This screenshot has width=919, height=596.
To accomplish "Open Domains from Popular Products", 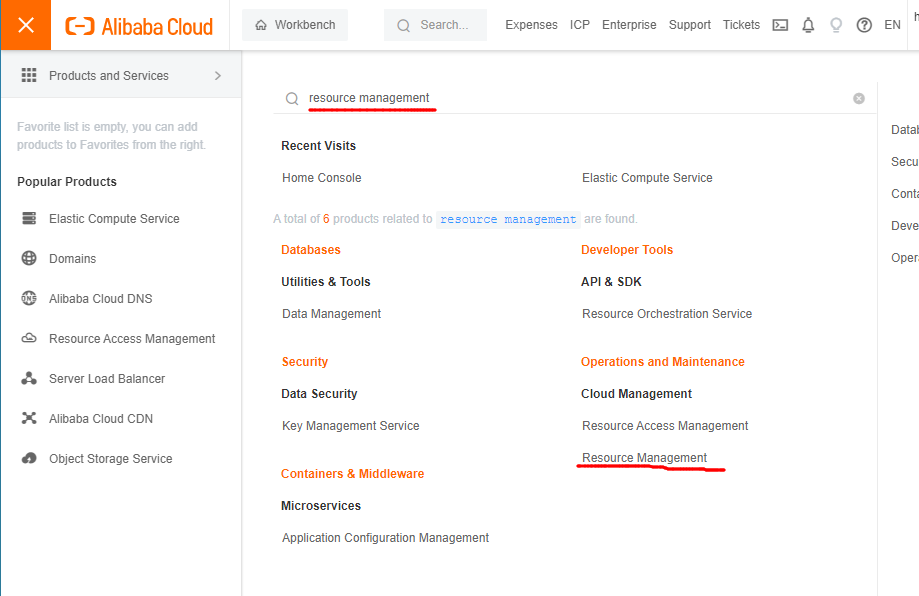I will coord(72,258).
